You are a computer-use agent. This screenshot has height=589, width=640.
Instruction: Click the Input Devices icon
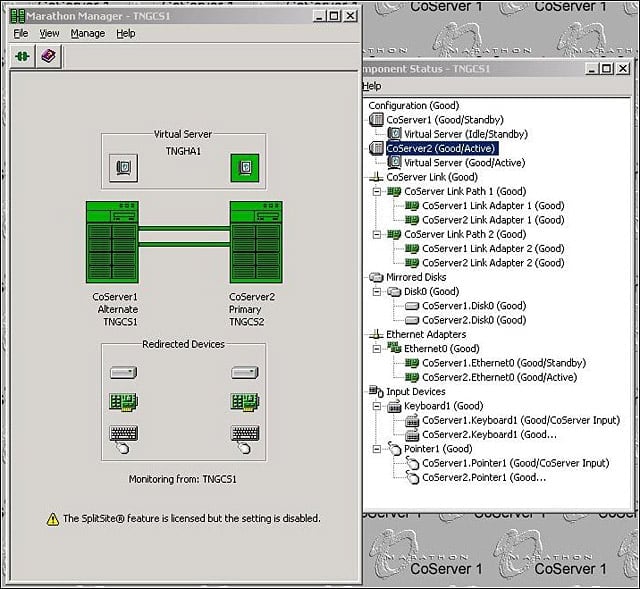(x=376, y=391)
